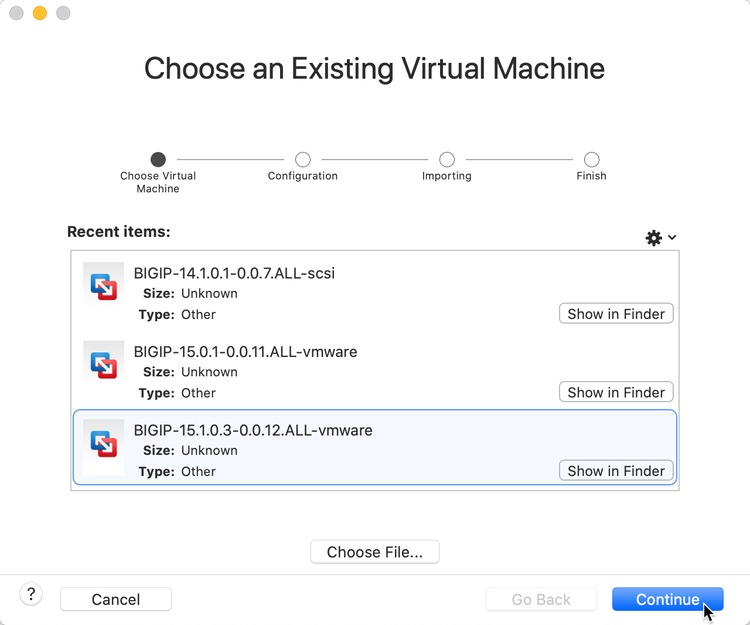
Task: Select the BIGIP-15.1.0.3-0.0.12.ALL-vmware item name
Action: pyautogui.click(x=253, y=430)
